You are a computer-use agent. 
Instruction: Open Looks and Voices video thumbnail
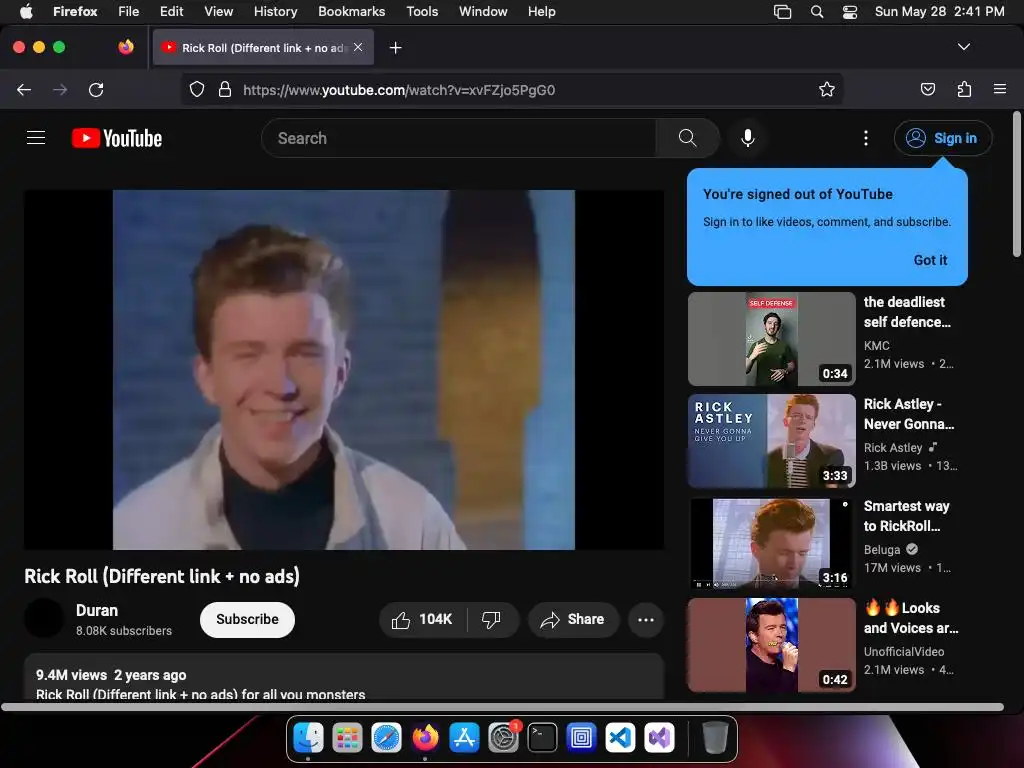pyautogui.click(x=771, y=645)
